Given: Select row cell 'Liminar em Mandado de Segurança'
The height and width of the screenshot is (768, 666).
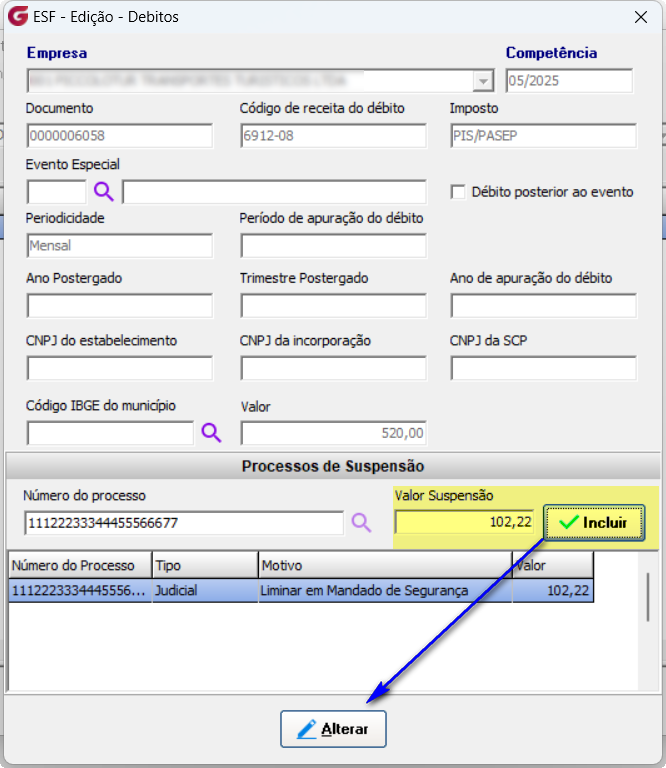Looking at the screenshot, I should point(385,591).
